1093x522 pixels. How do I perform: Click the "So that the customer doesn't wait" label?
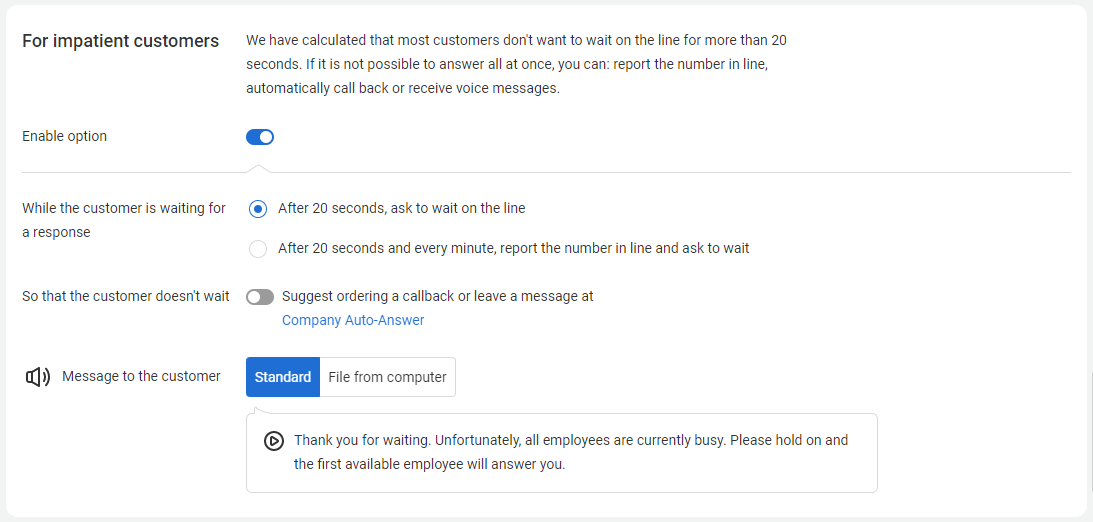pos(126,296)
